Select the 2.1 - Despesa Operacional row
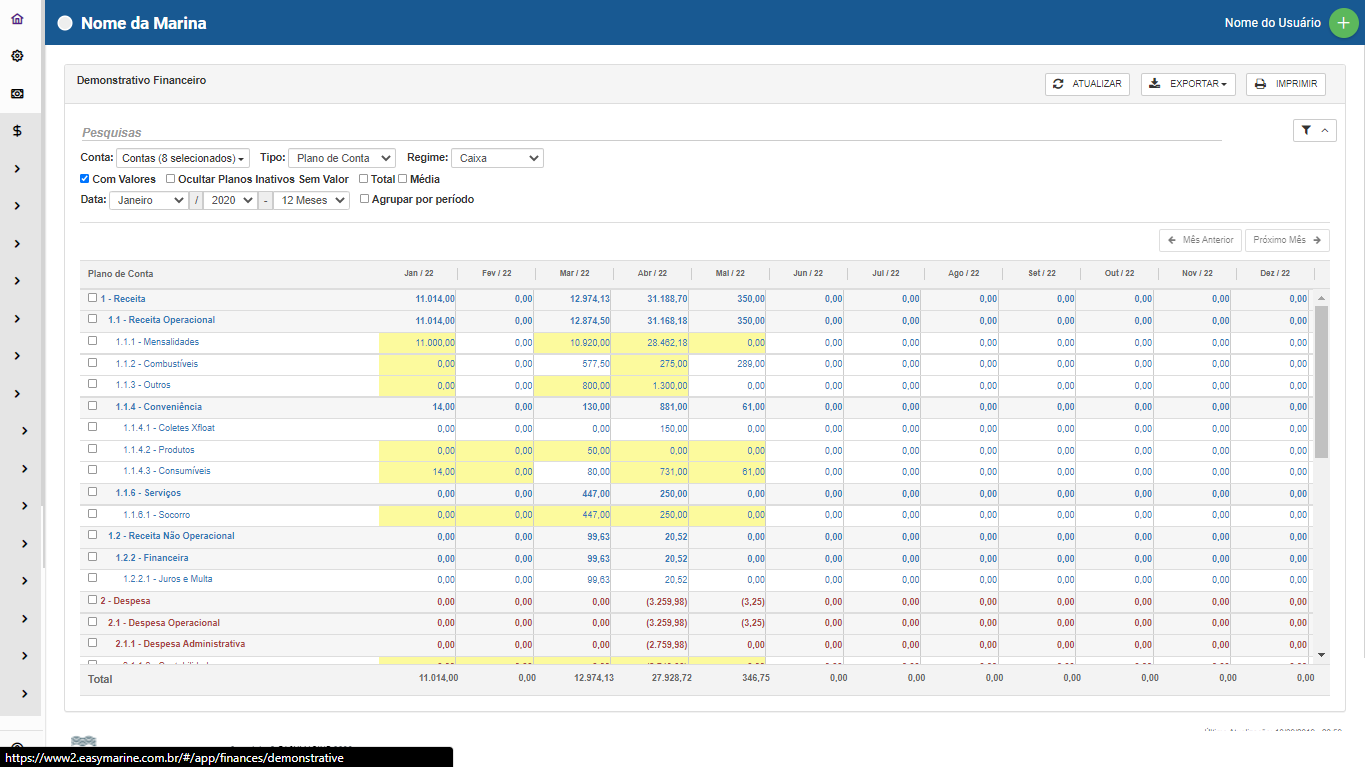The width and height of the screenshot is (1365, 767). coord(162,623)
